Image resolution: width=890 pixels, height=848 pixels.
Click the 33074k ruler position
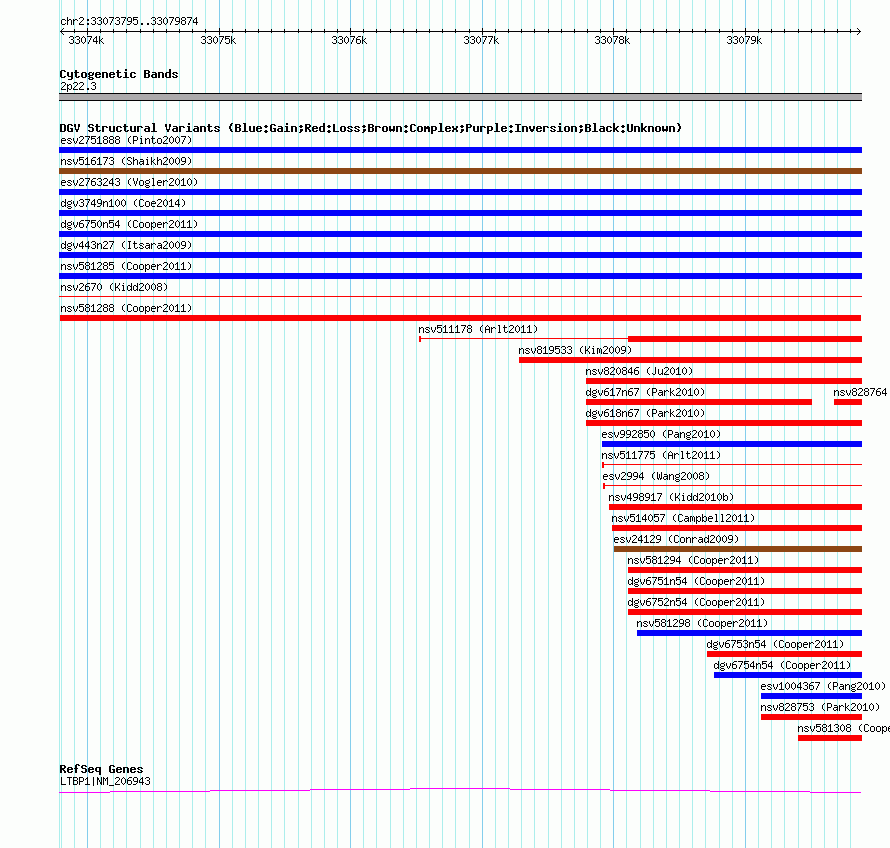coord(86,40)
